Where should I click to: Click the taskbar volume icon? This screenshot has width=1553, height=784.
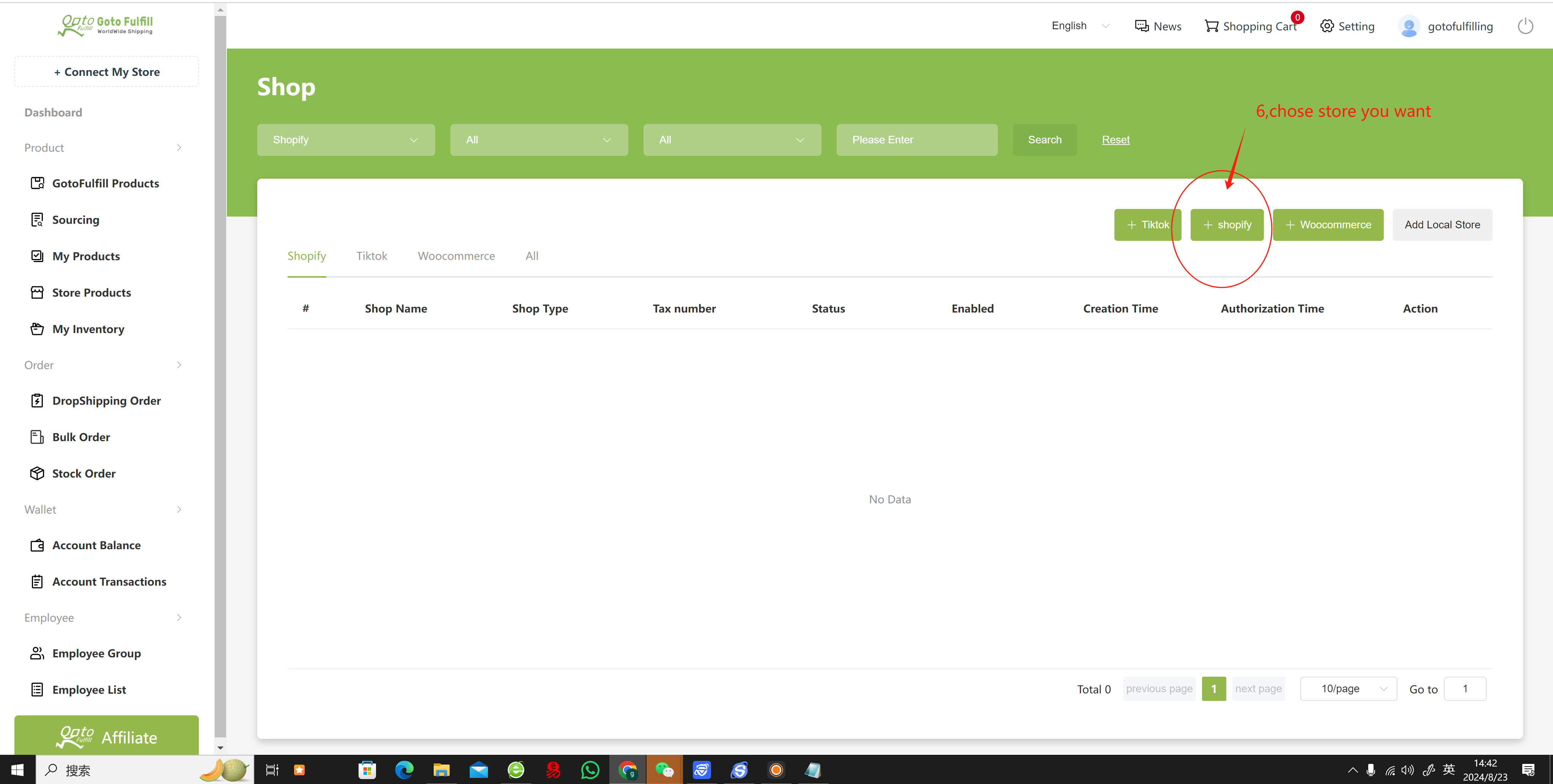[x=1408, y=770]
